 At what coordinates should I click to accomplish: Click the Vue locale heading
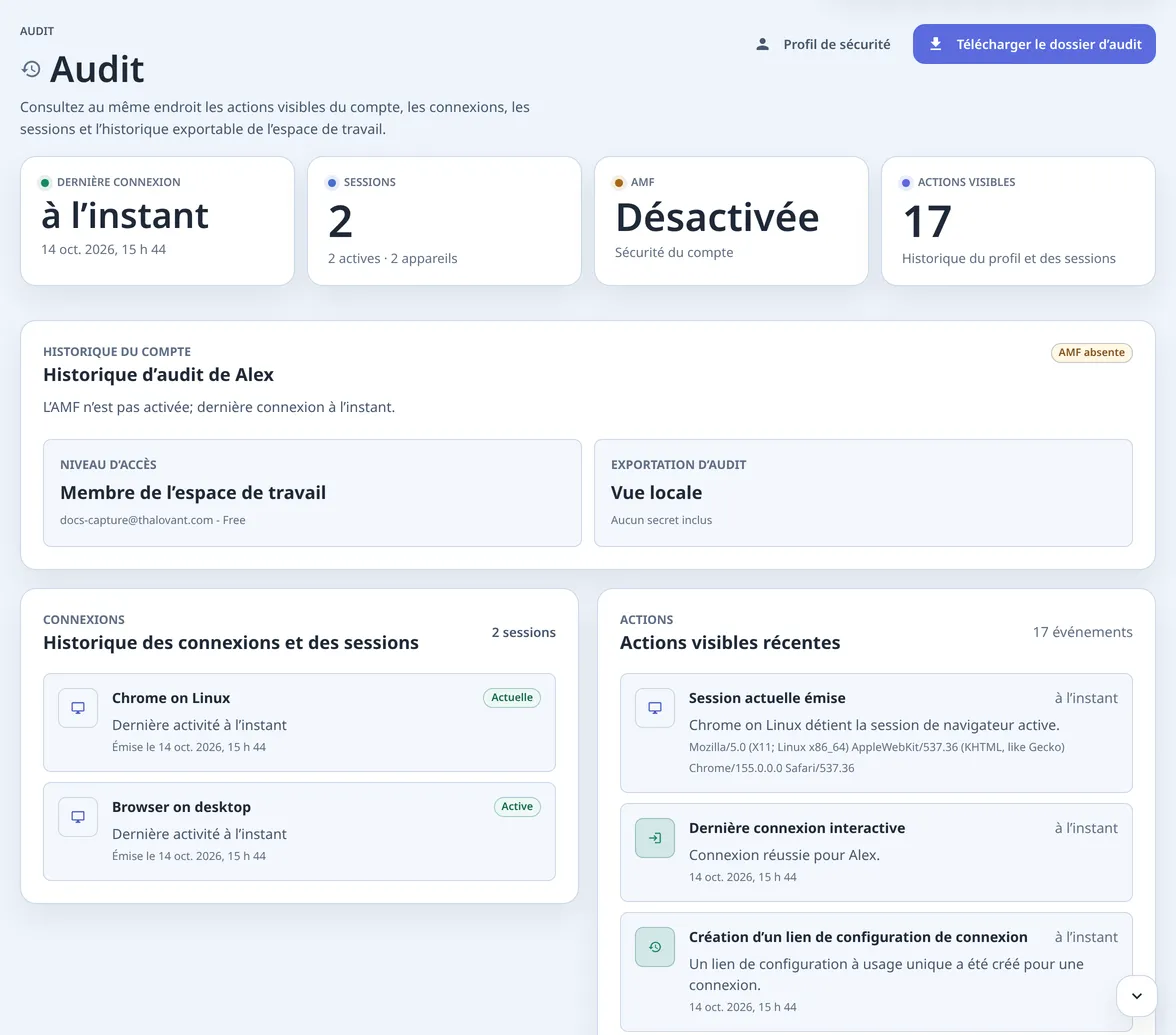[x=656, y=493]
